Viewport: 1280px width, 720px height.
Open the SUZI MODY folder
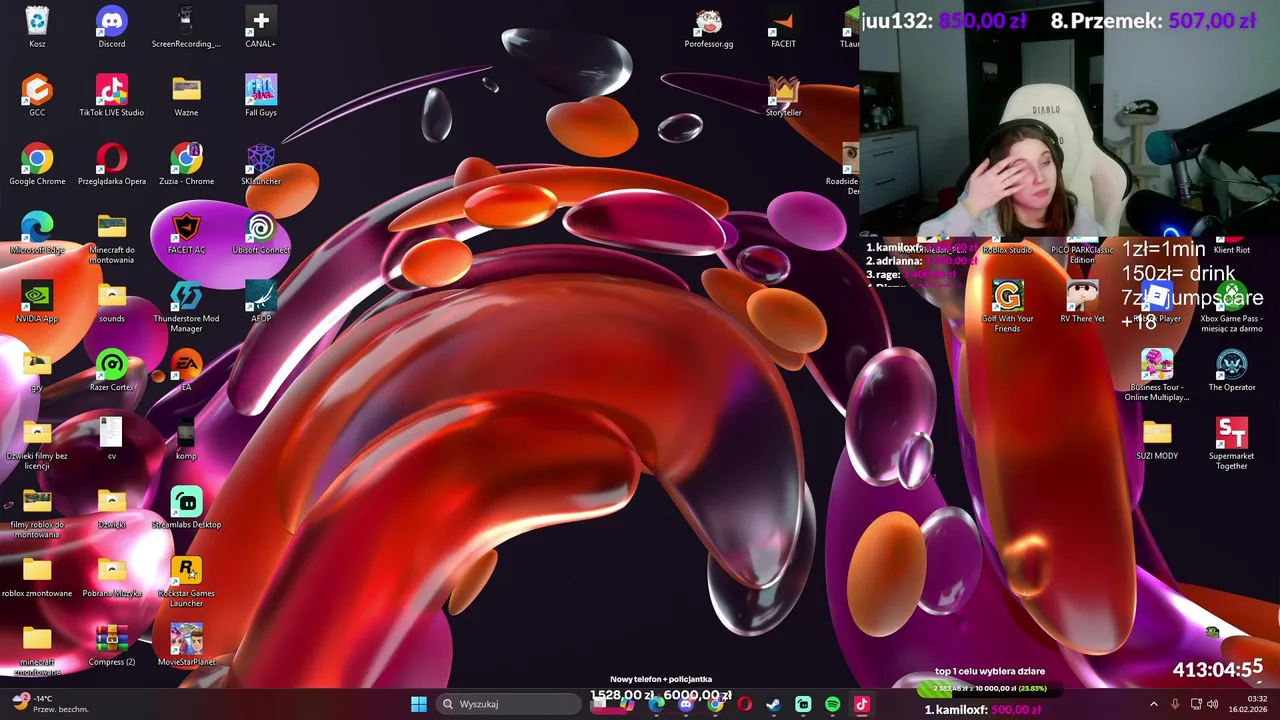click(x=1157, y=440)
